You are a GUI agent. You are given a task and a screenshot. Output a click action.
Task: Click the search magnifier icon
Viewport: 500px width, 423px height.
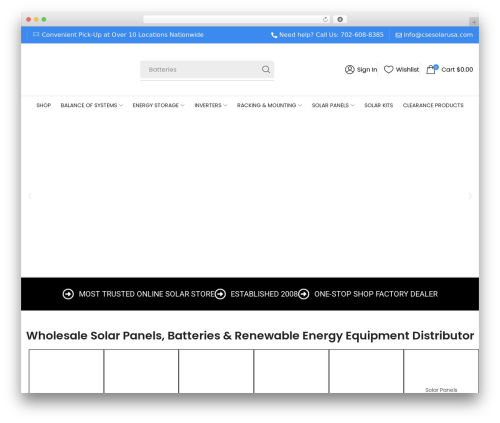266,69
